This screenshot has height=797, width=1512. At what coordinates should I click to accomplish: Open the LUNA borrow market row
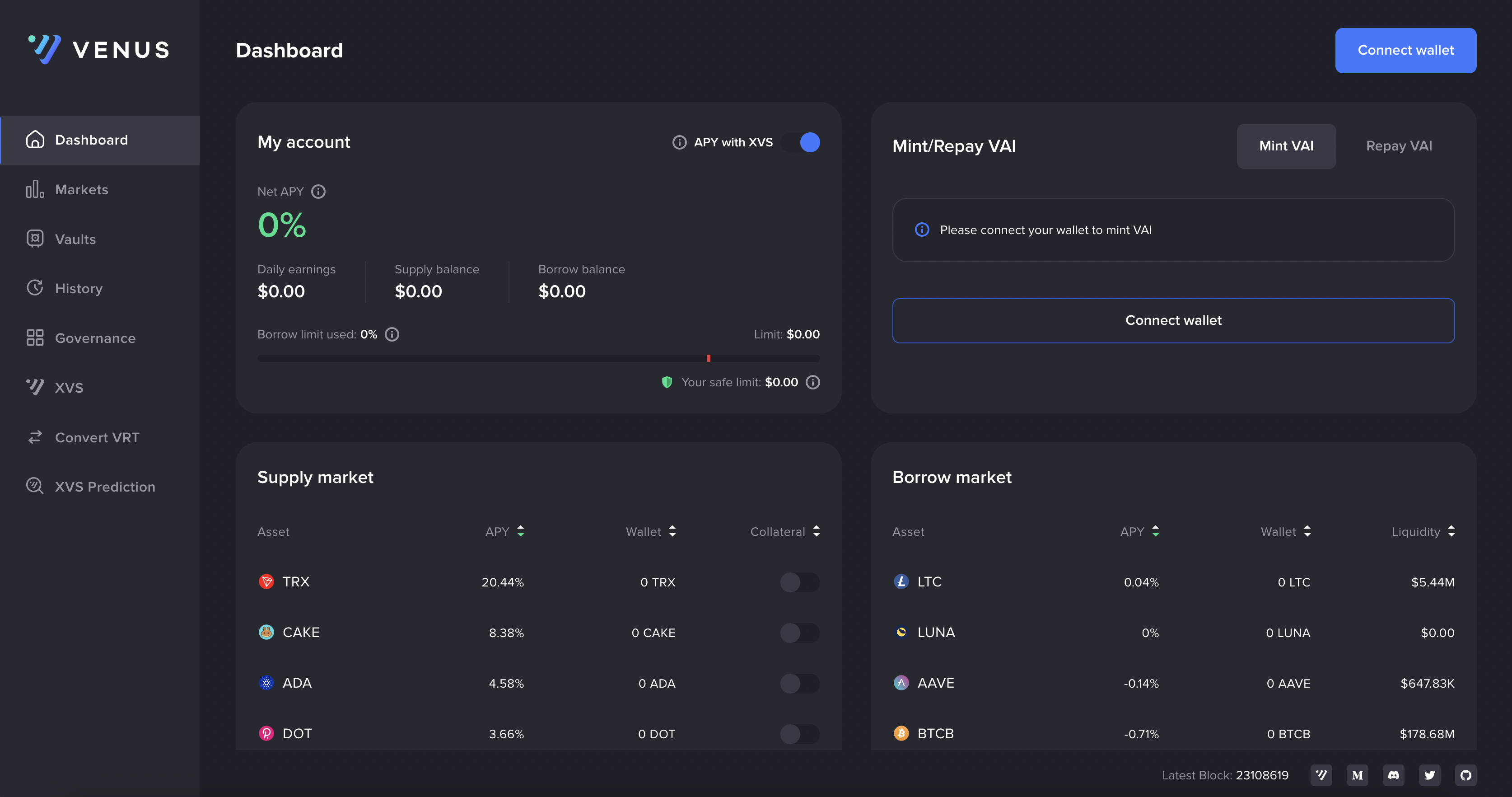tap(1173, 633)
